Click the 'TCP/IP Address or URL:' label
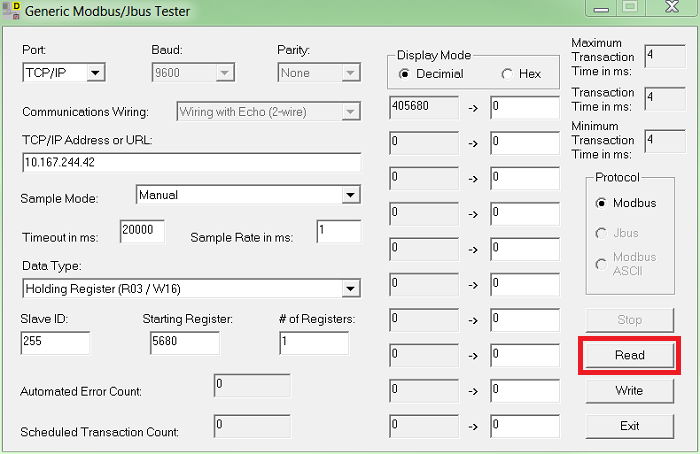The width and height of the screenshot is (700, 454). 88,140
